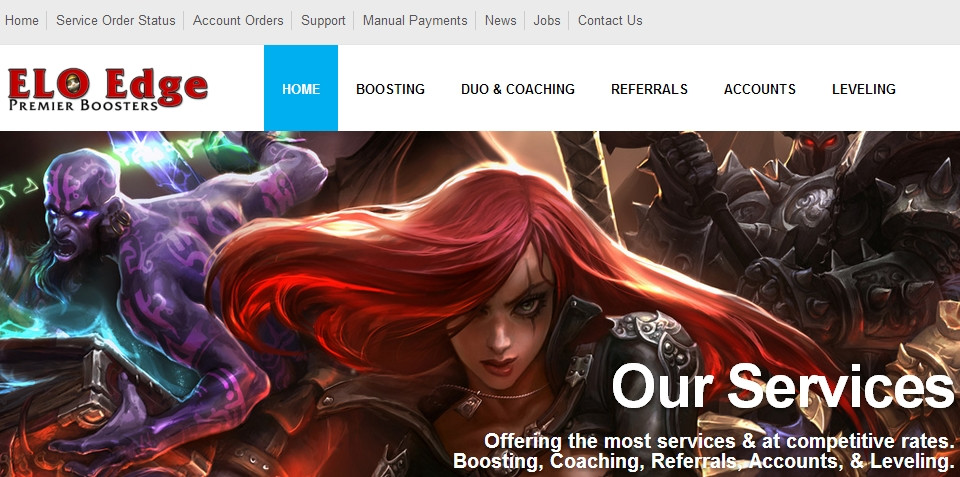Select the highlighted HOME tab in main navigation

click(301, 88)
